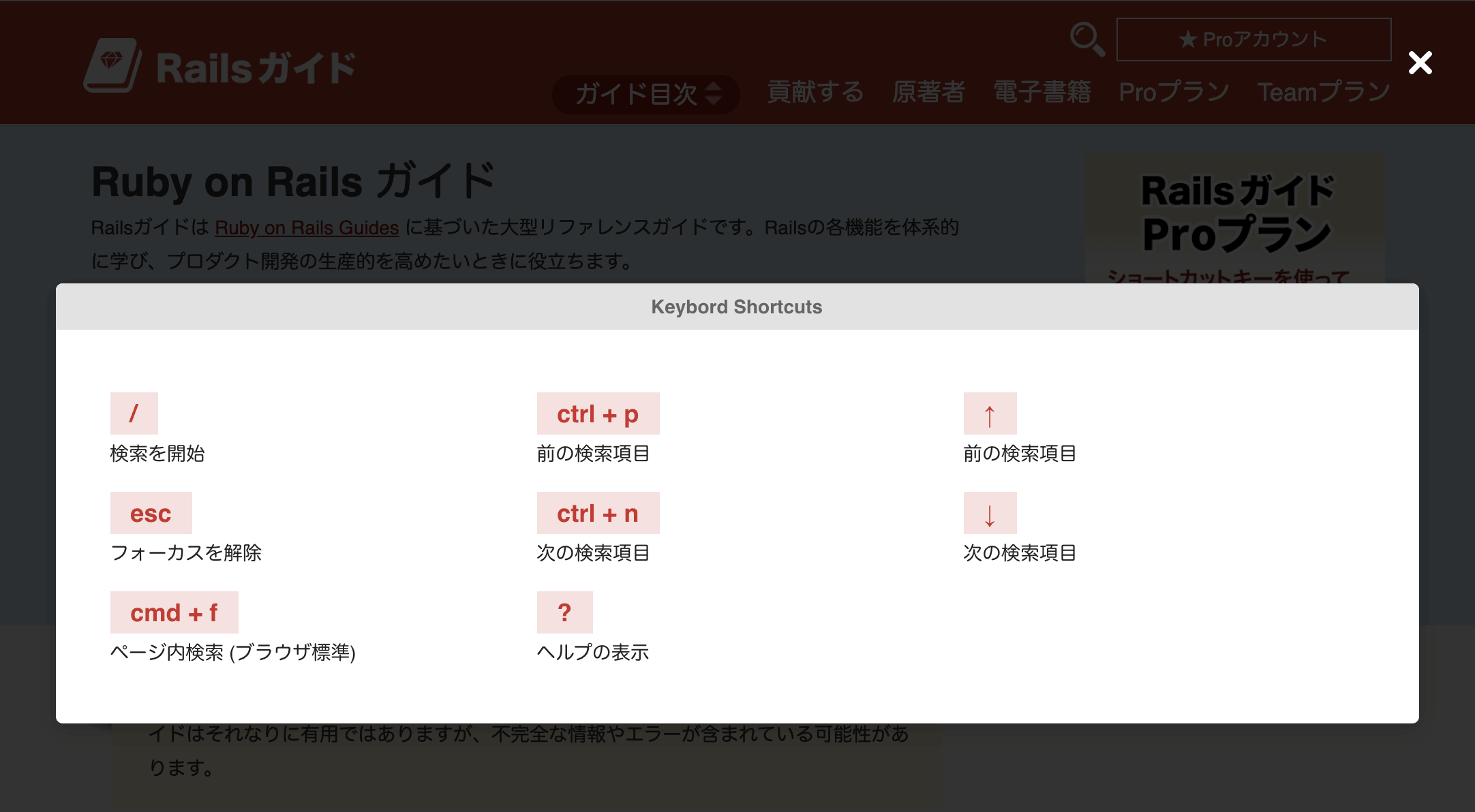Click the Keybord Shortcuts dialog title
Image resolution: width=1475 pixels, height=812 pixels.
pos(737,307)
